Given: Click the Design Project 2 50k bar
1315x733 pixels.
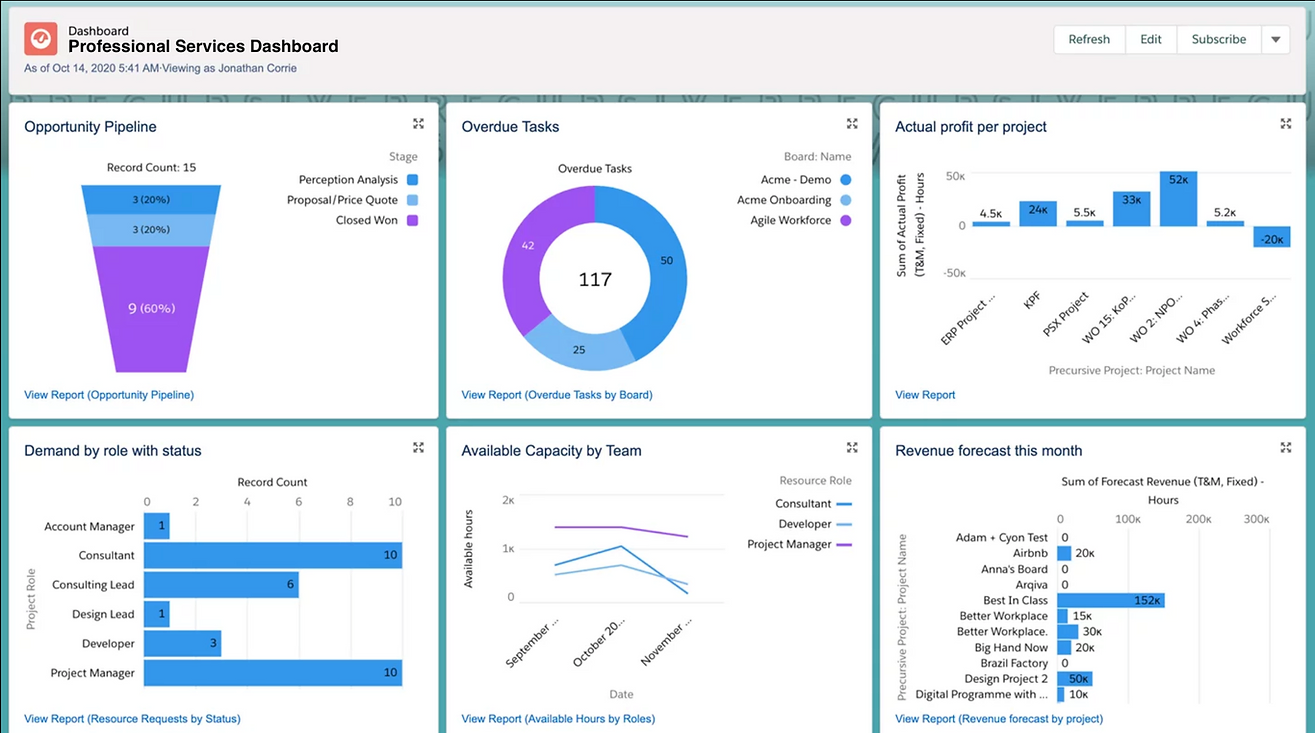Looking at the screenshot, I should [x=1075, y=679].
